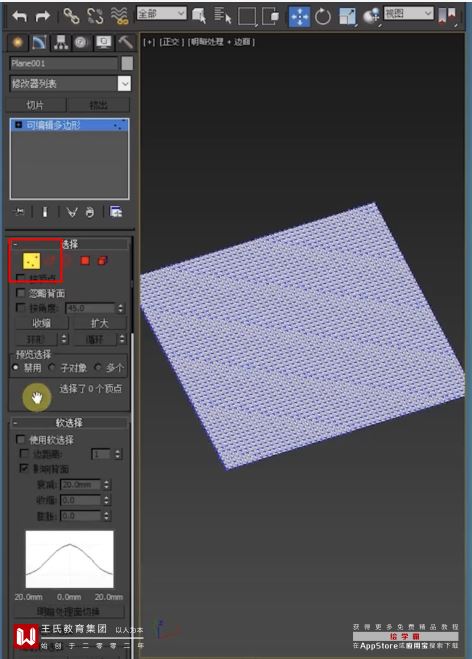
Task: Click the 20.0mm falloff value field
Action: (x=81, y=485)
